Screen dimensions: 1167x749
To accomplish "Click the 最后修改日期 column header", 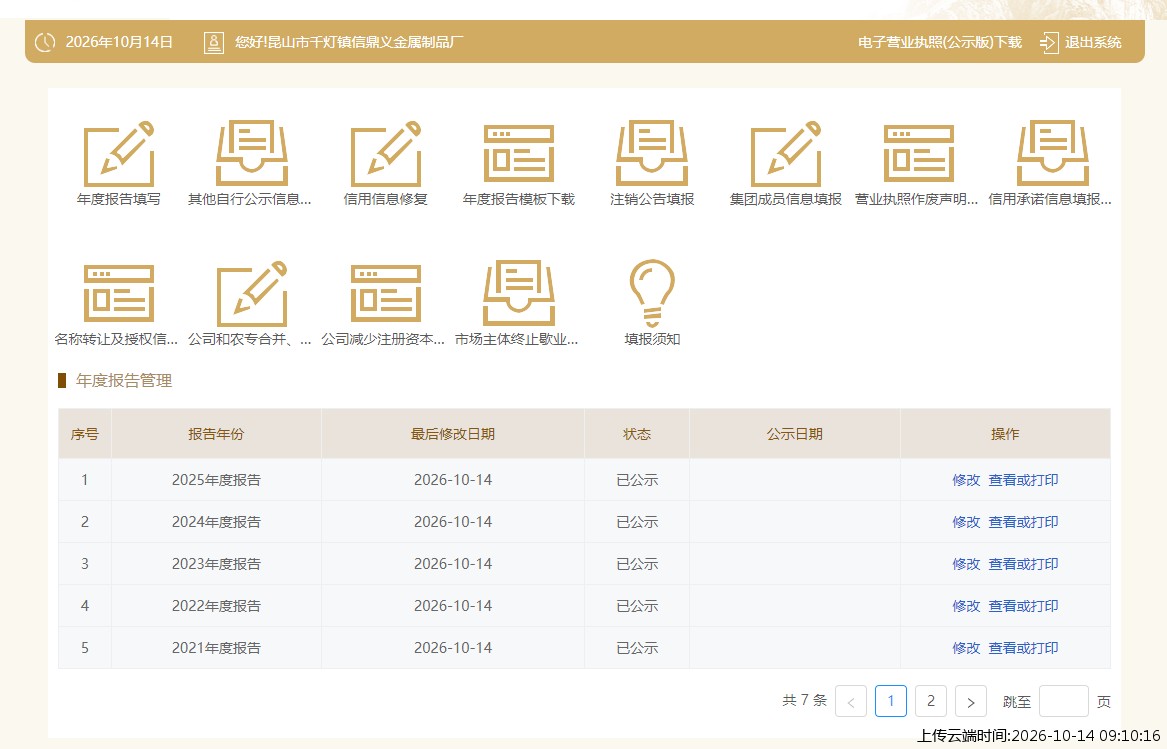I will [453, 434].
